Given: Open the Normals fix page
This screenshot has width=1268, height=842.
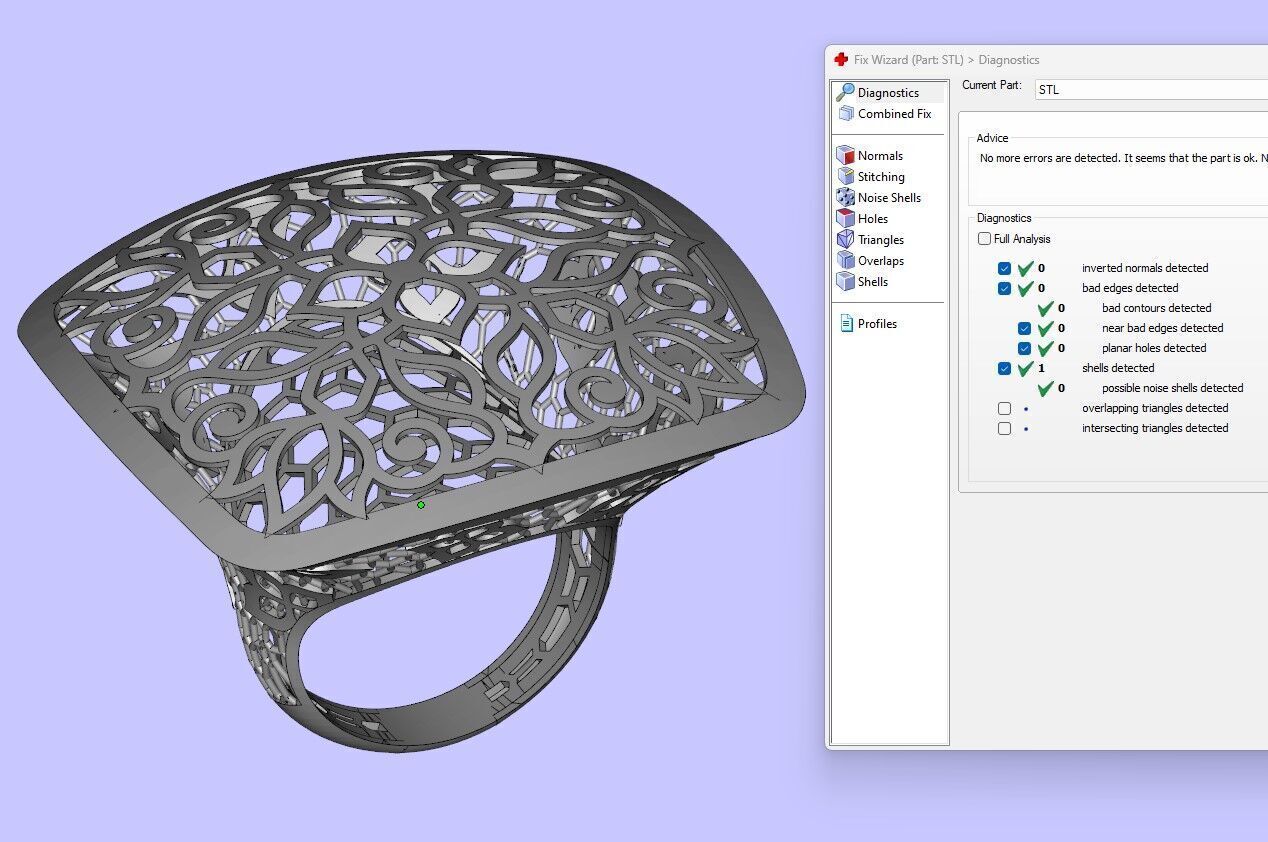Looking at the screenshot, I should click(x=880, y=156).
